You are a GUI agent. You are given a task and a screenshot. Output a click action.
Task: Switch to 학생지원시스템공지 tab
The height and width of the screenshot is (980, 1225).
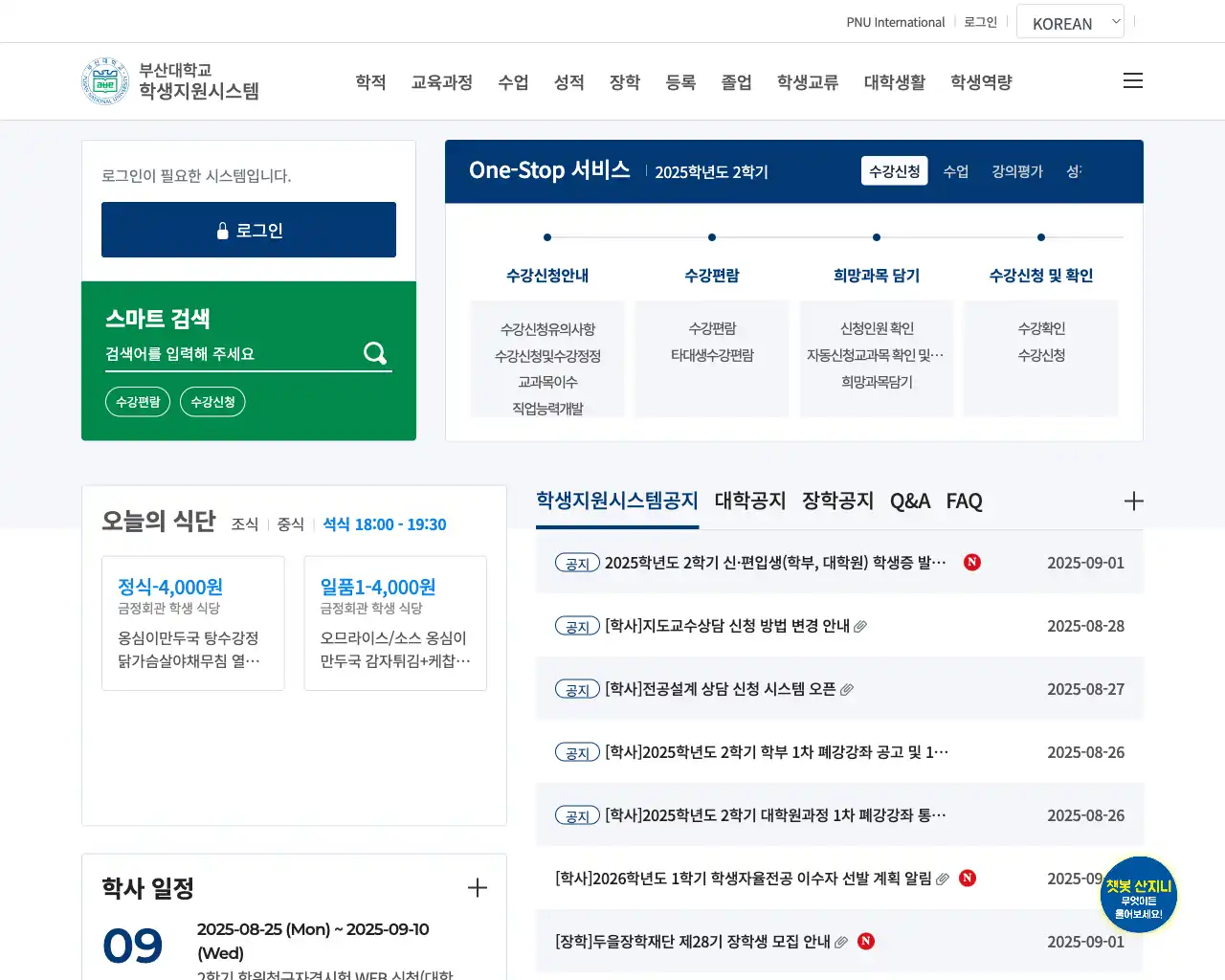coord(617,501)
